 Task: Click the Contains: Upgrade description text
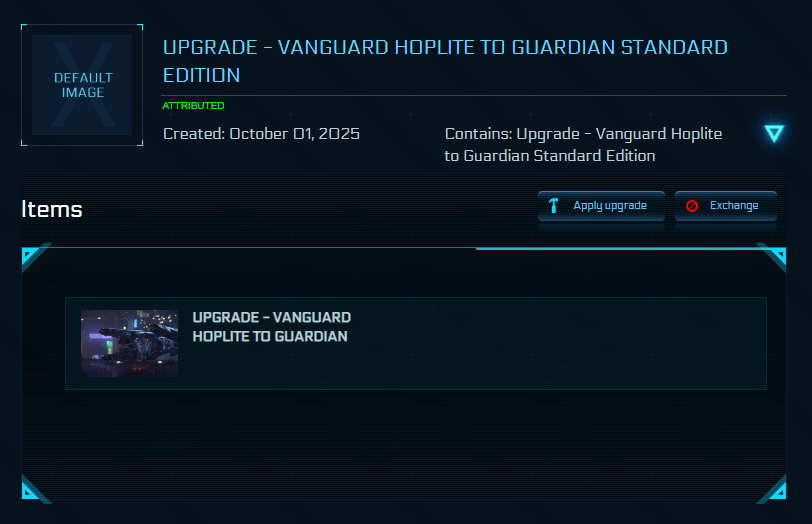(583, 144)
